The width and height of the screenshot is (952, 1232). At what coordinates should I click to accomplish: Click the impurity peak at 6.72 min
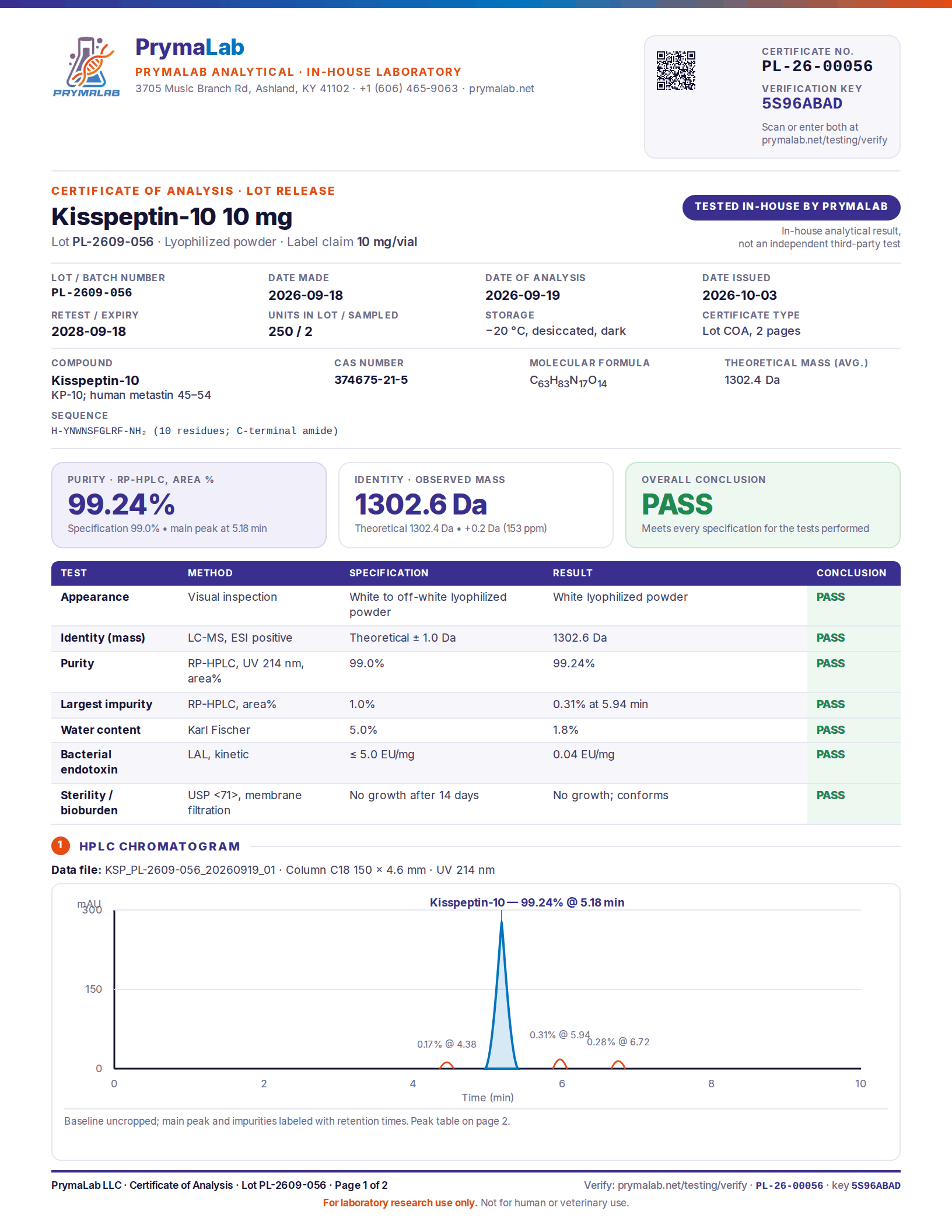[x=618, y=1065]
